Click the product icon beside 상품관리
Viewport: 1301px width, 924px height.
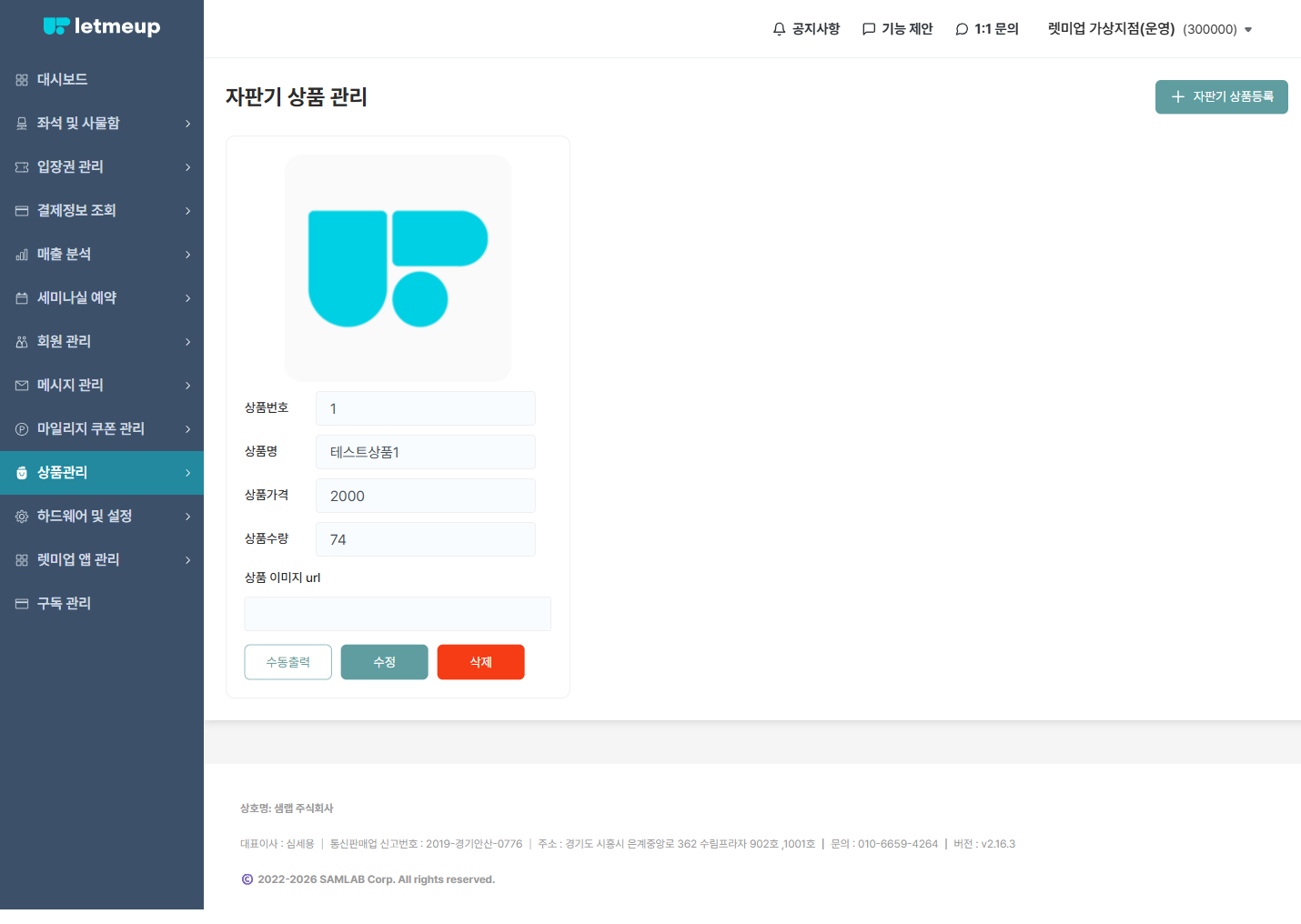coord(22,473)
